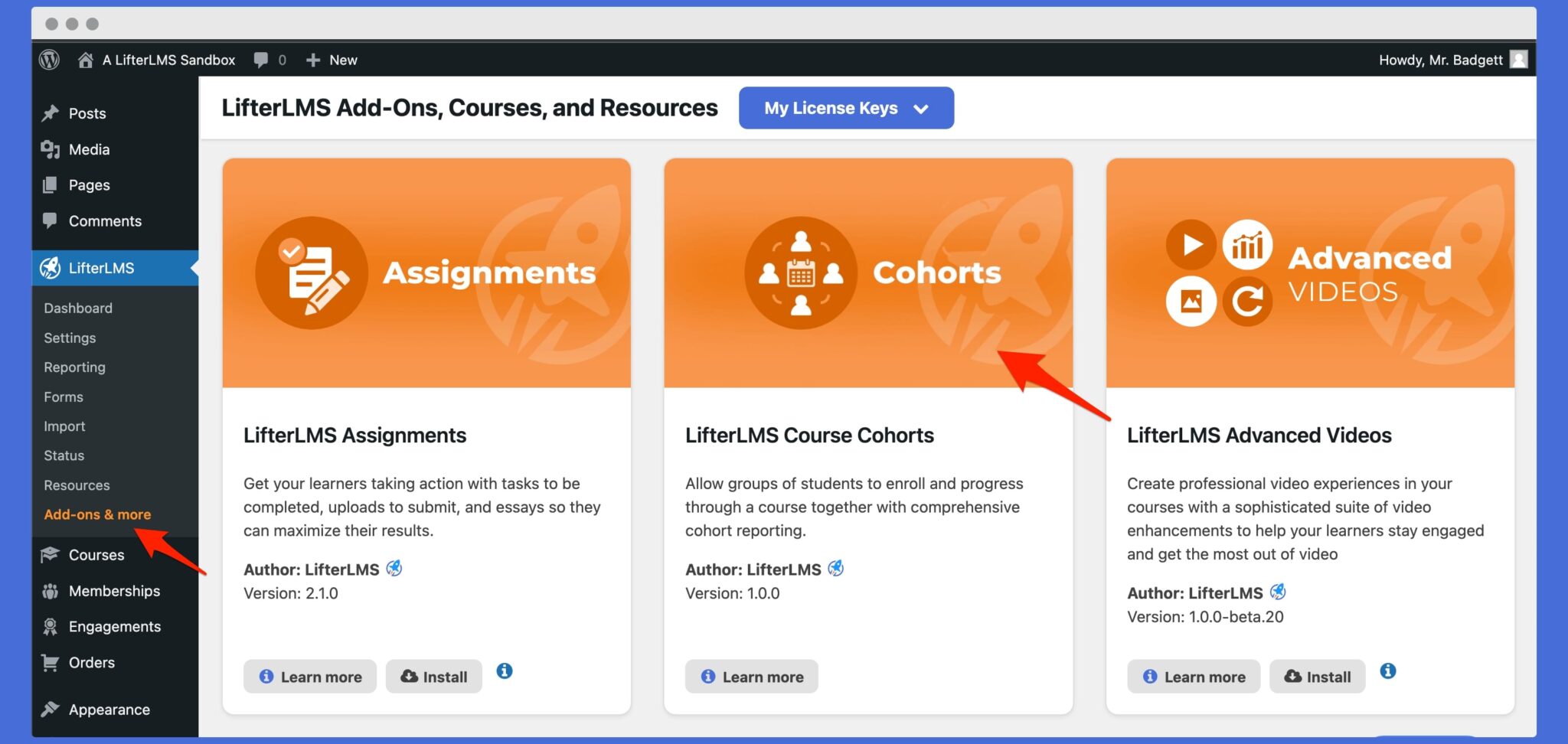This screenshot has height=744, width=1568.
Task: Select Reporting in the LifterLMS menu
Action: coord(73,367)
